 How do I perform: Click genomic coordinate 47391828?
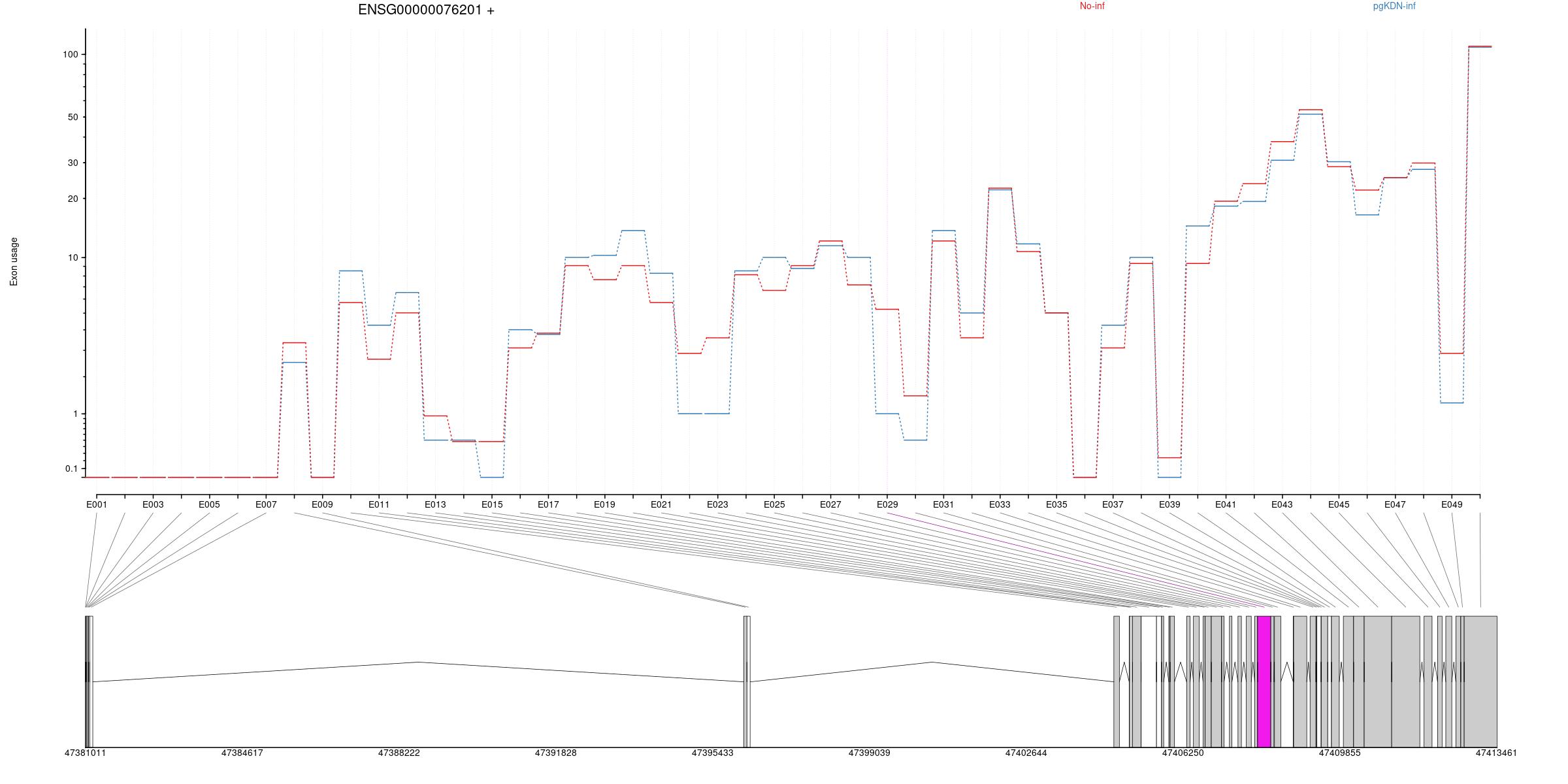click(555, 753)
